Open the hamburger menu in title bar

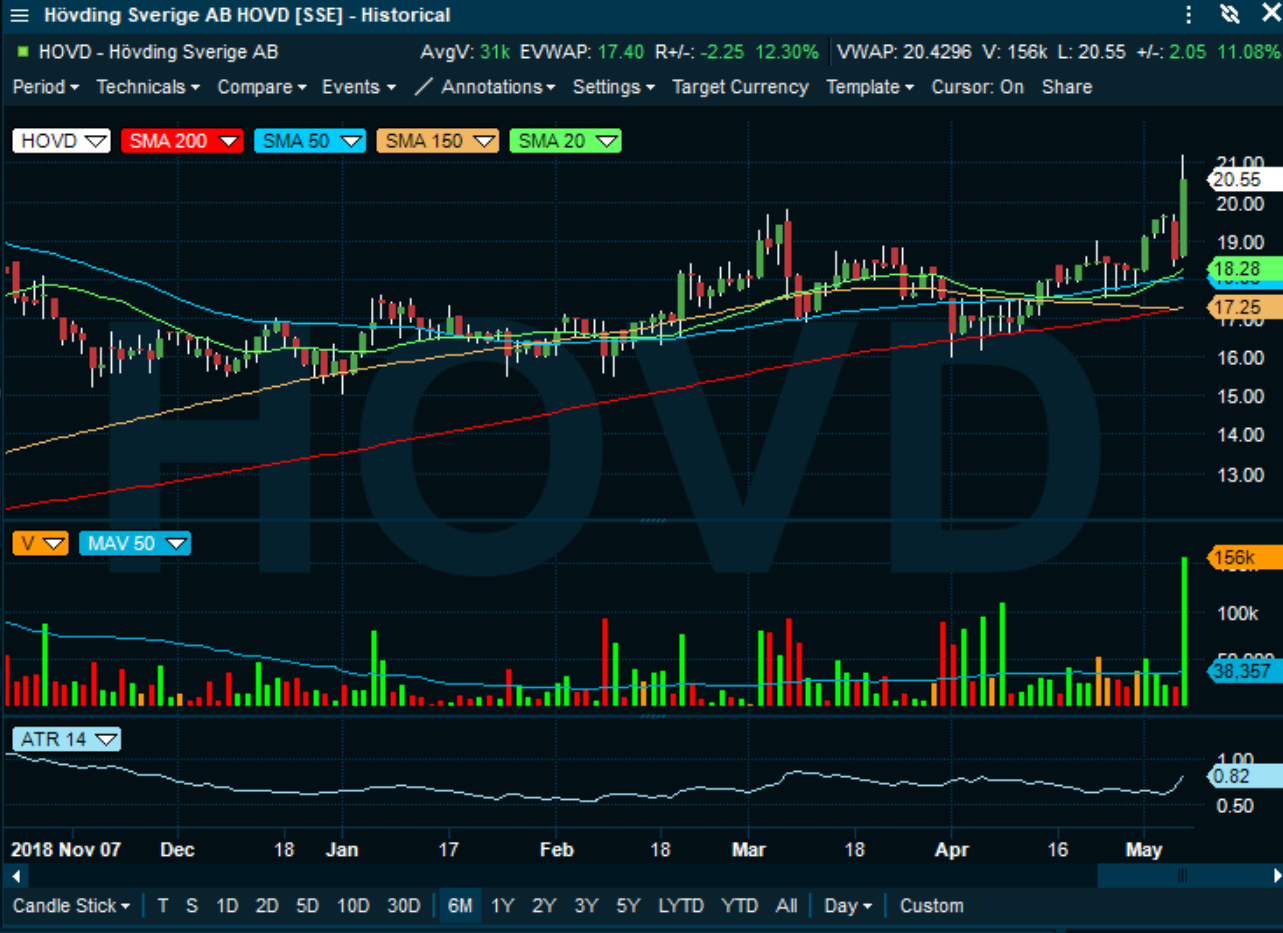(19, 15)
